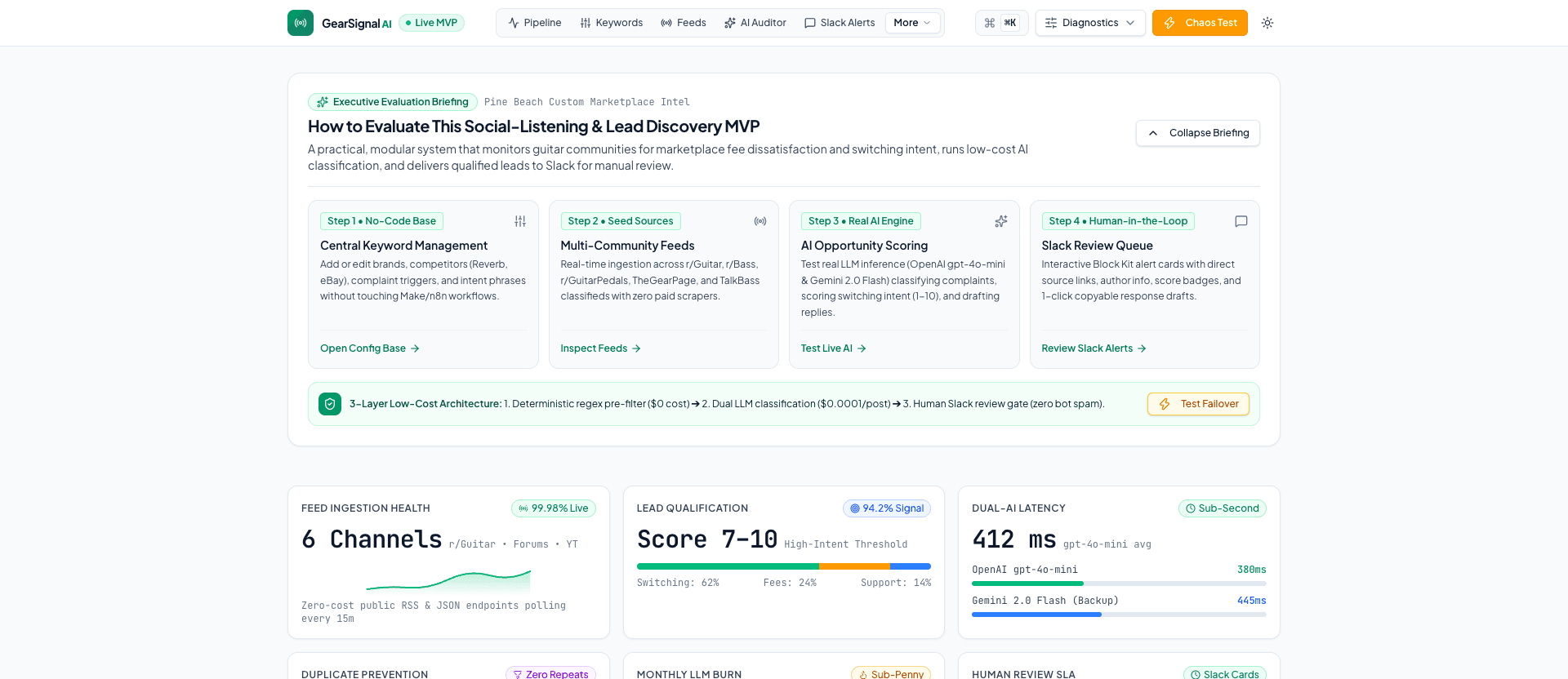Click the feed ingestion sparkline chart
1568x679 pixels.
coord(448,580)
